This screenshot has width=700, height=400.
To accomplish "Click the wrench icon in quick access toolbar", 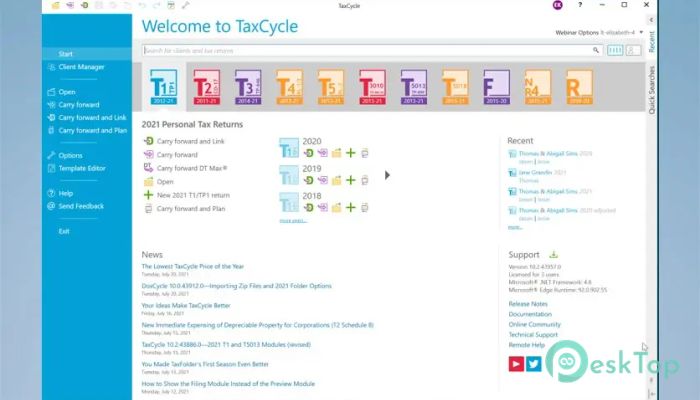I will pos(186,5).
